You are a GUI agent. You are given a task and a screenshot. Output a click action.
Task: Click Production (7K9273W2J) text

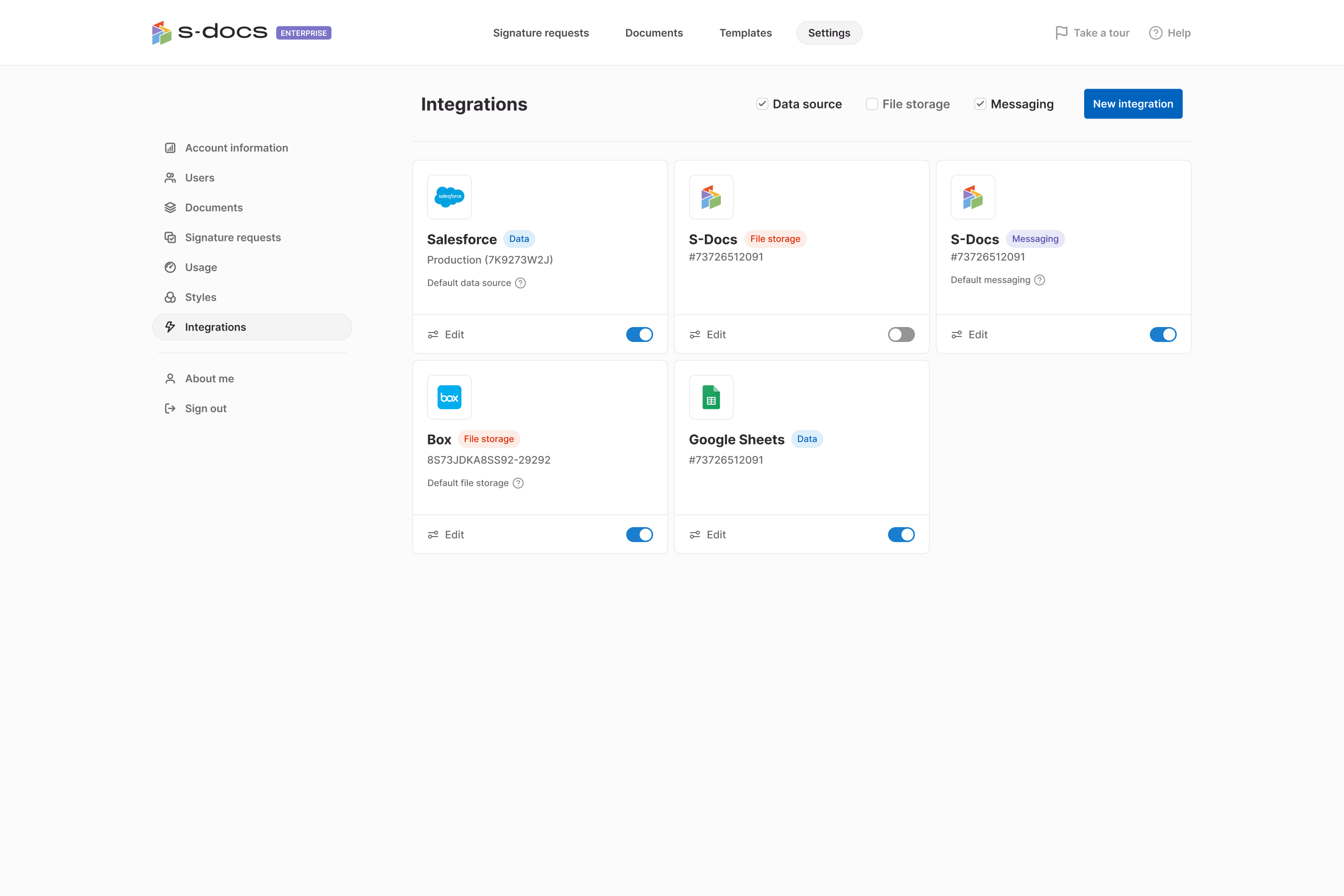point(490,260)
